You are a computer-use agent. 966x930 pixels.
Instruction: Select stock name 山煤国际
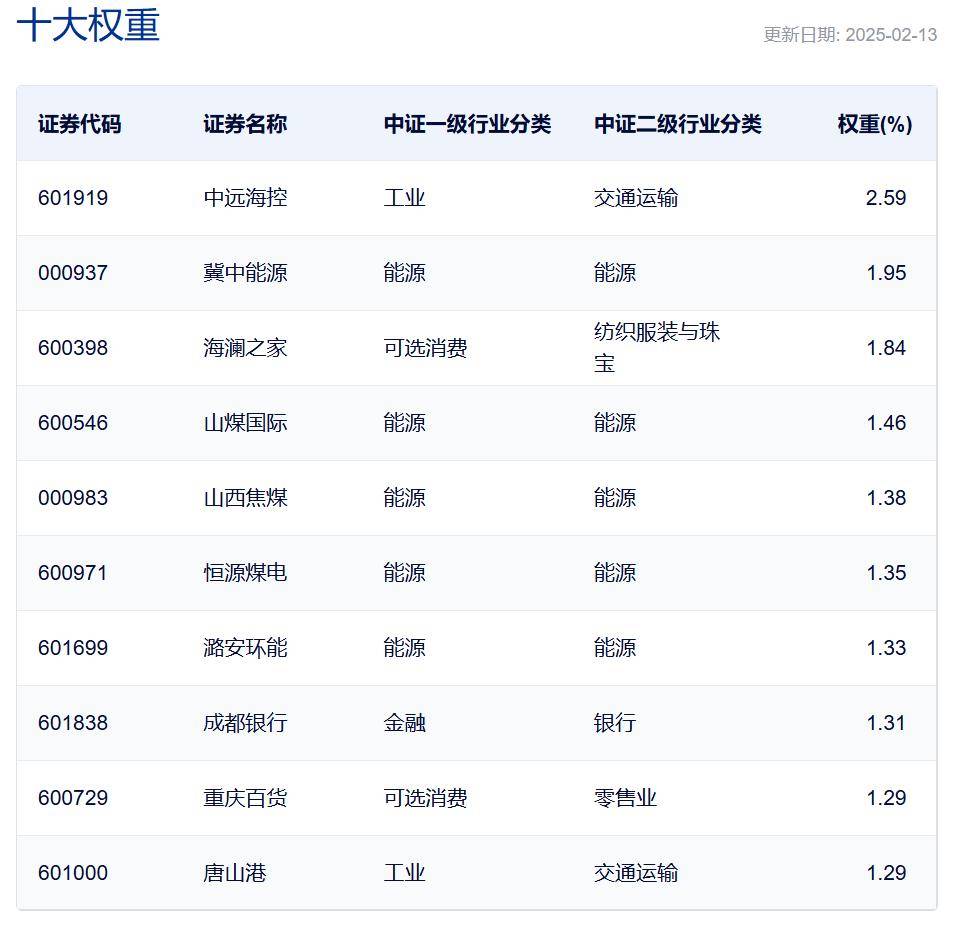coord(245,423)
